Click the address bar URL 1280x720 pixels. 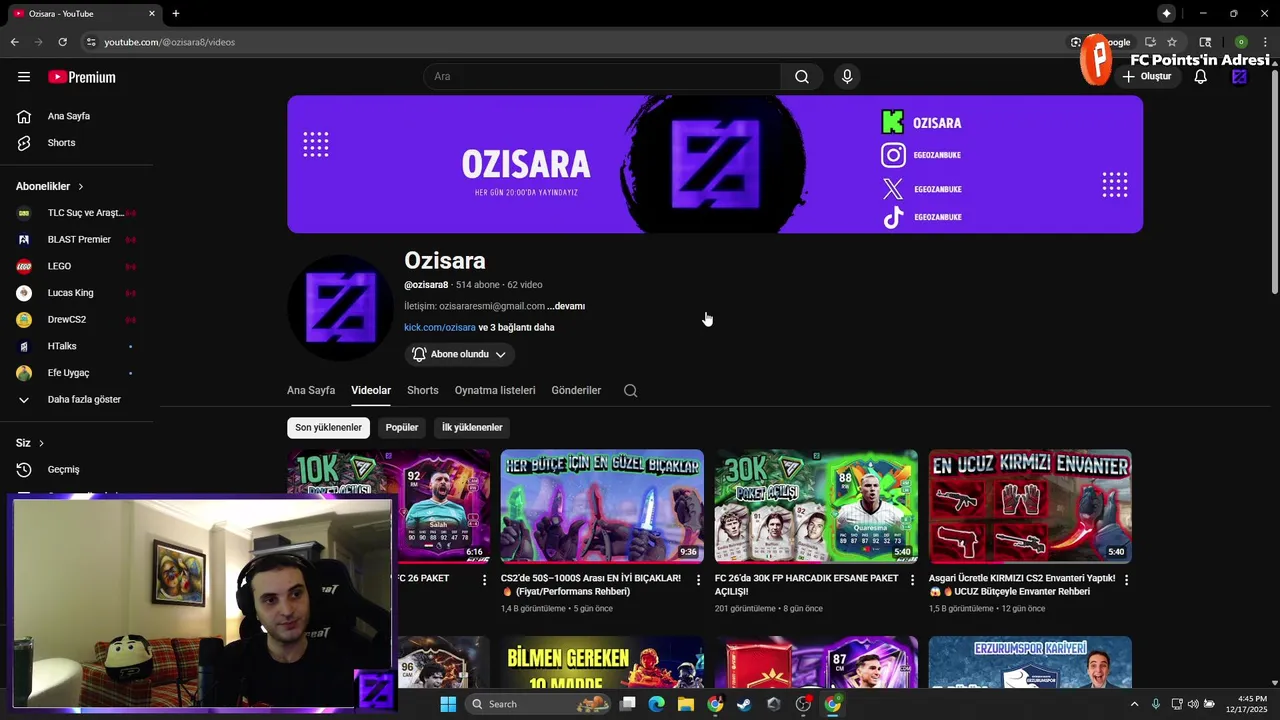170,42
